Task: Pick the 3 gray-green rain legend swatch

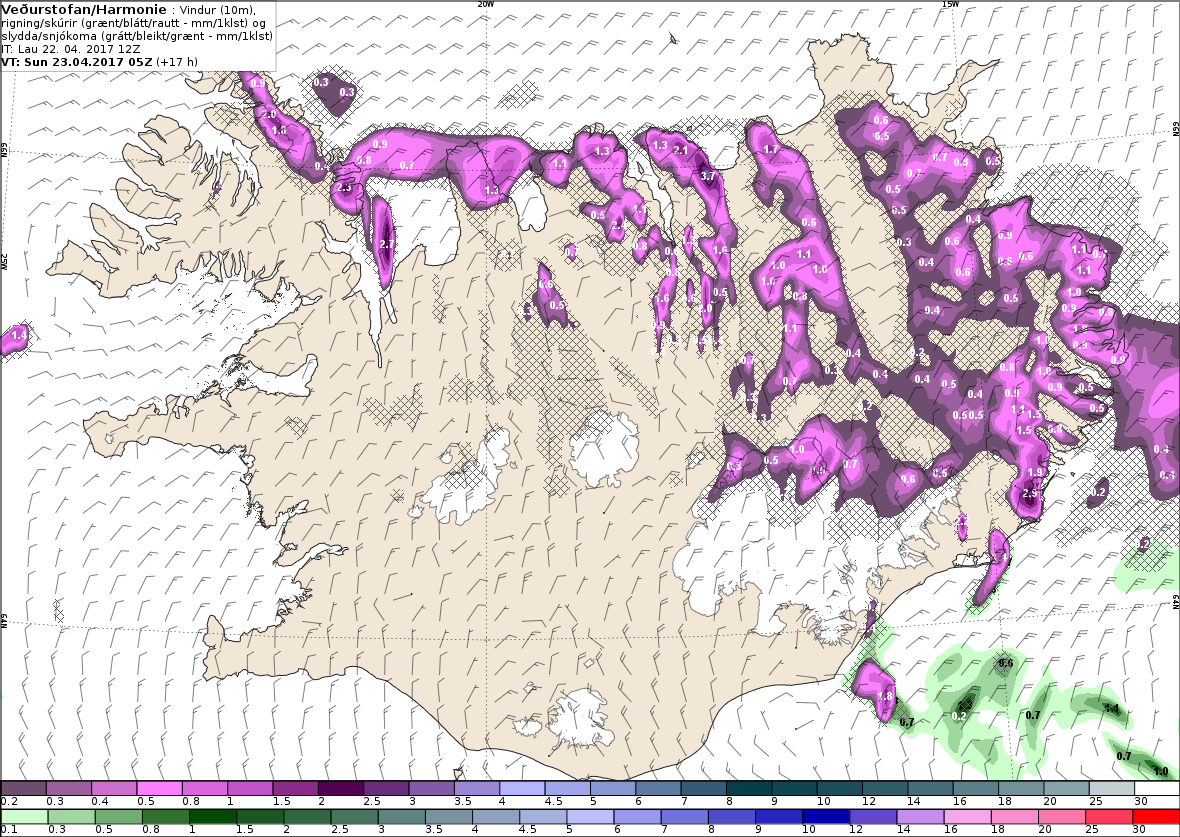Action: click(x=401, y=817)
